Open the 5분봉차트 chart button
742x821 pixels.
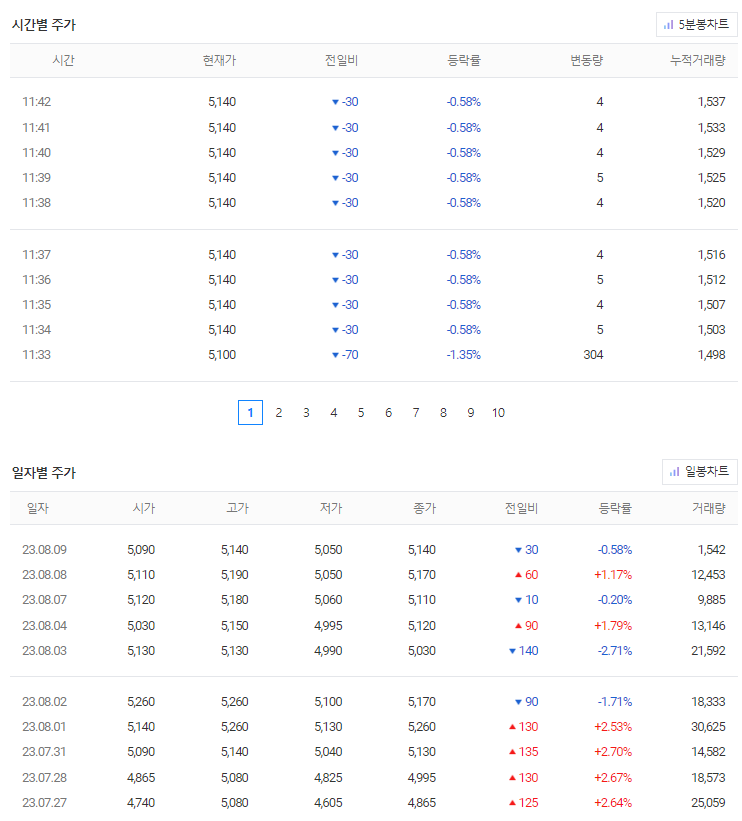(x=696, y=25)
